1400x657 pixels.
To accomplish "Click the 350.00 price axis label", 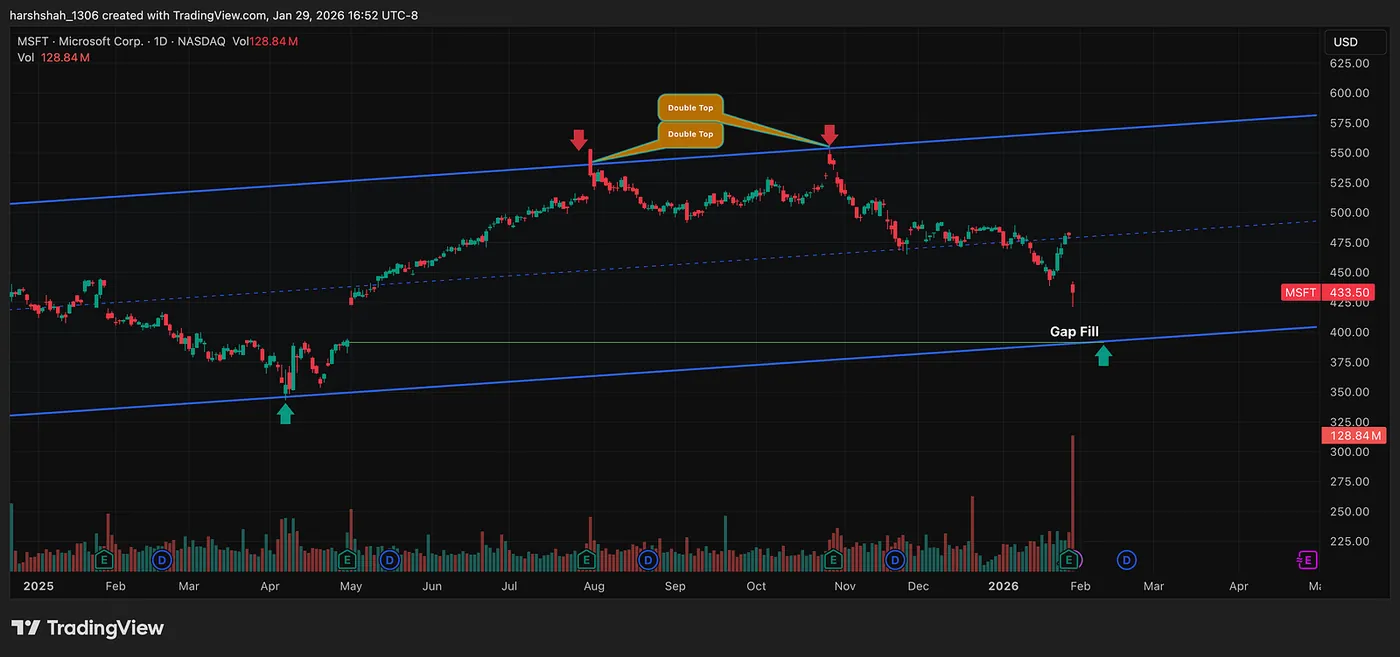I will (1349, 392).
